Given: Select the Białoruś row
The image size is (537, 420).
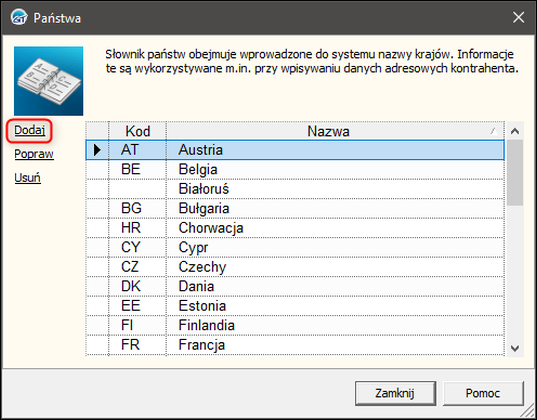Looking at the screenshot, I should 295,189.
